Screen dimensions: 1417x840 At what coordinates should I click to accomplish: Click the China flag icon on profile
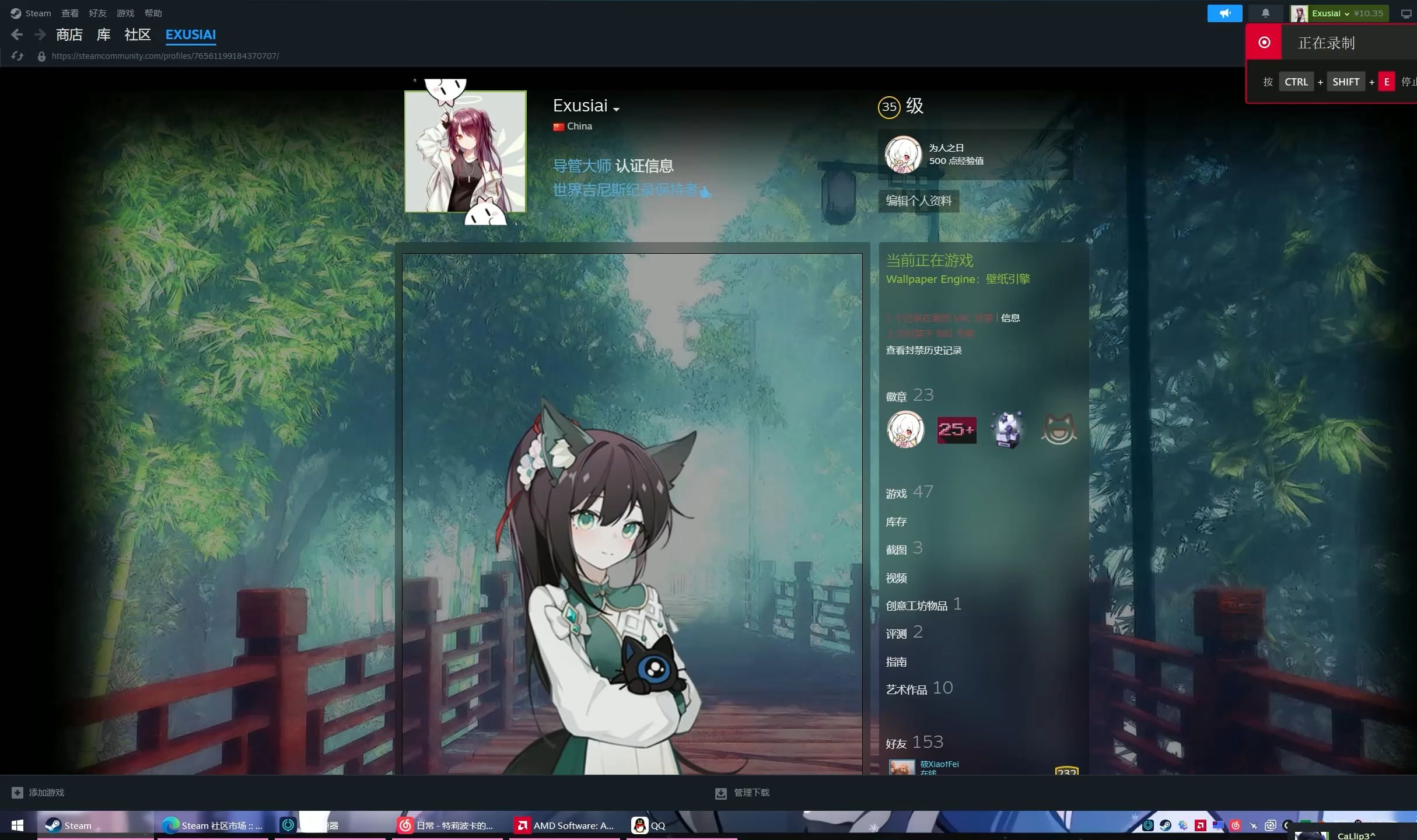point(557,126)
